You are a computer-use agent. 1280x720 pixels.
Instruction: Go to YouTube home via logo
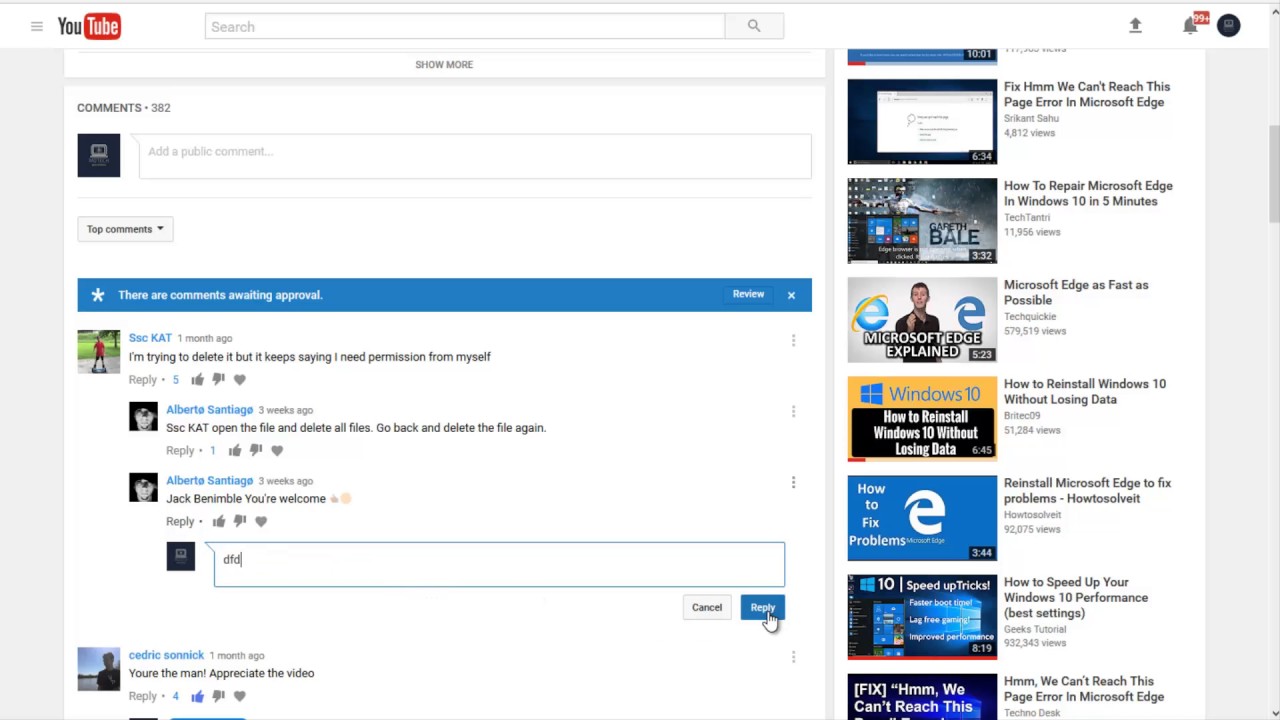tap(89, 27)
